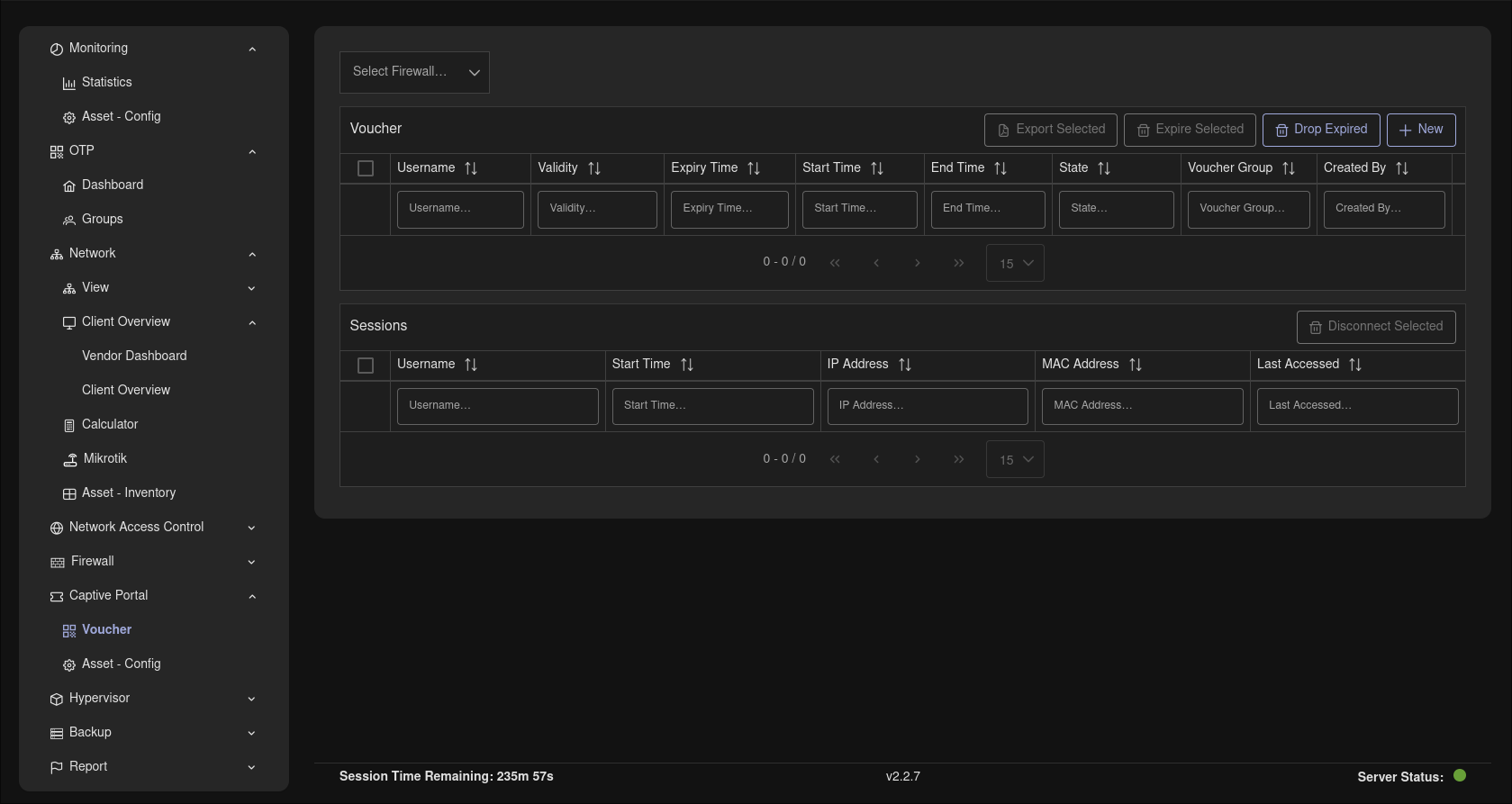
Task: Open Voucher rows-per-page dropdown
Action: (1015, 263)
